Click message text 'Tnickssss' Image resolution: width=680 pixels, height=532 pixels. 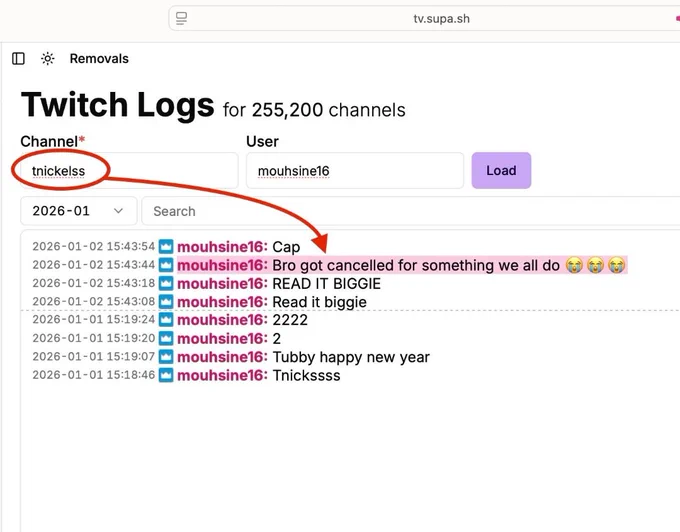[306, 375]
